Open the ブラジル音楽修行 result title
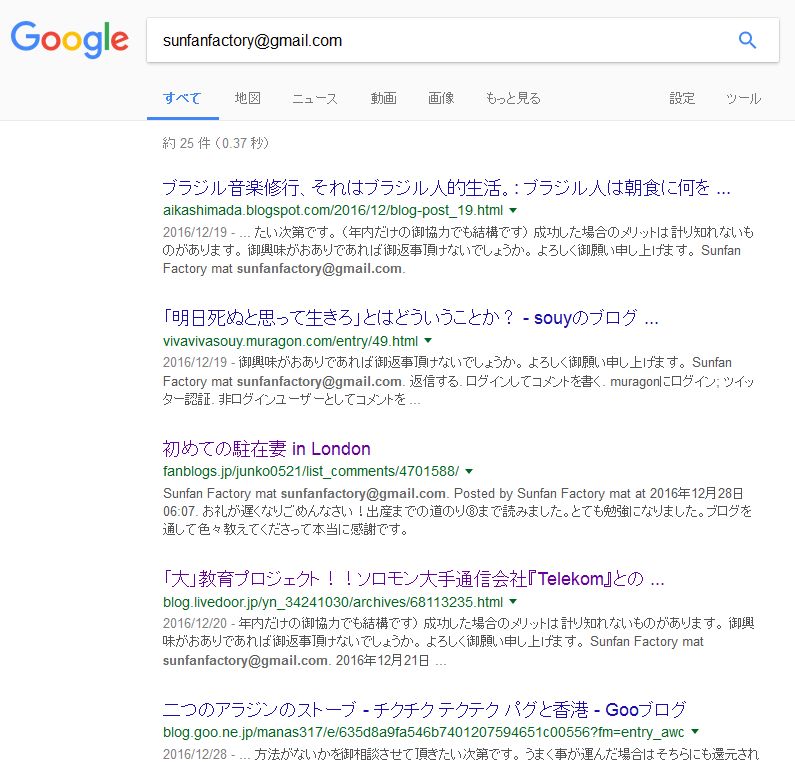Viewport: 795px width, 762px height. (446, 188)
